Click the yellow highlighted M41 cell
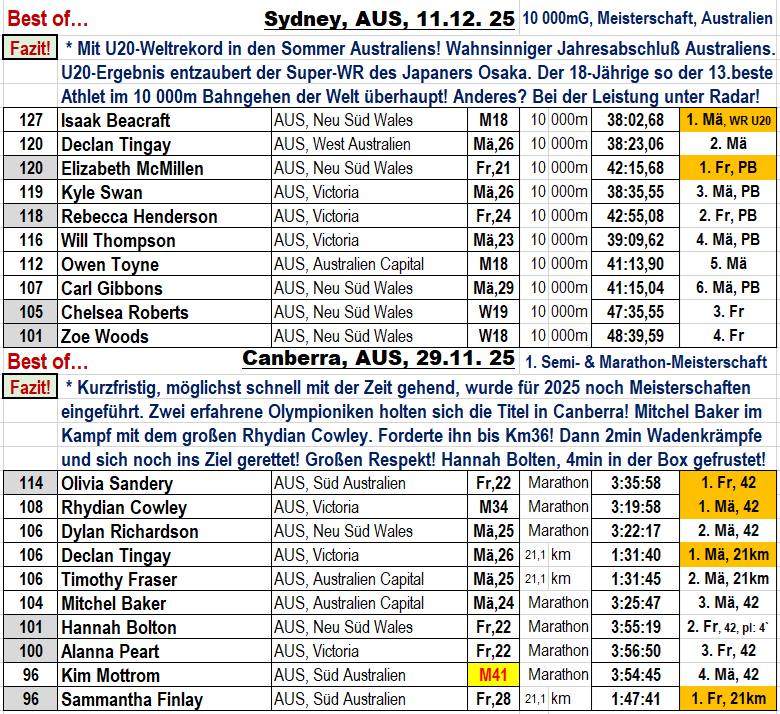780x714 pixels. click(x=495, y=675)
